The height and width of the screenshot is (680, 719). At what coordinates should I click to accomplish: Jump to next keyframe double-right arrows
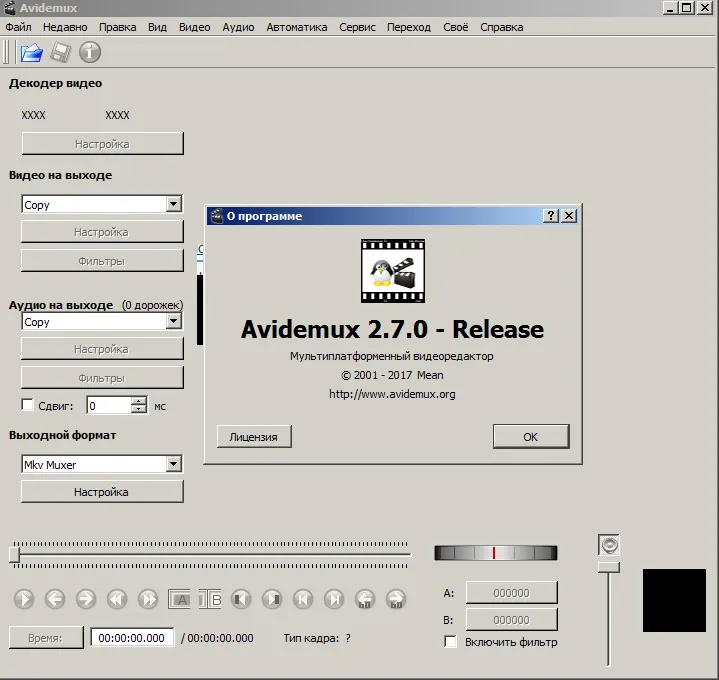pyautogui.click(x=148, y=599)
